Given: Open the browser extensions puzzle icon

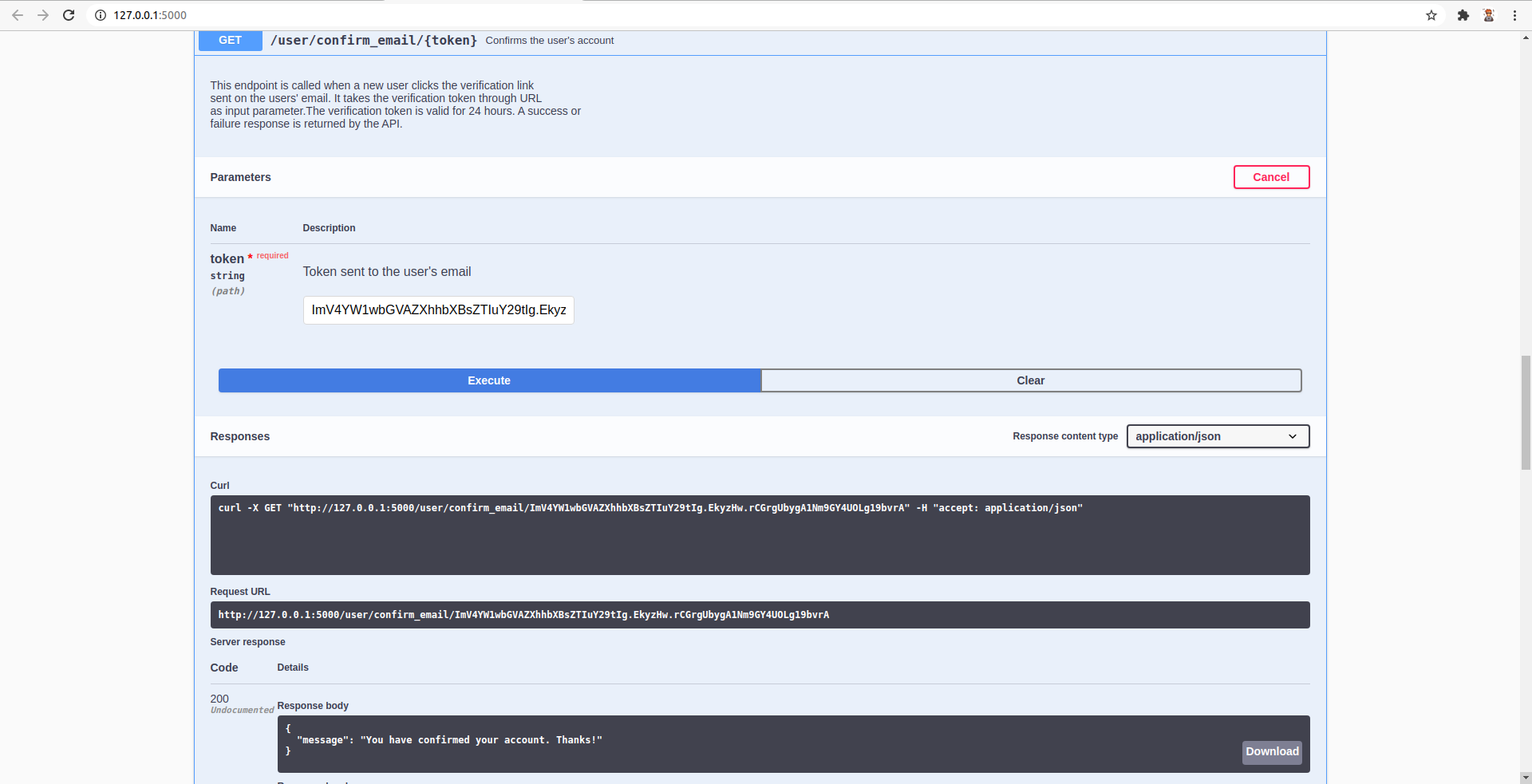Looking at the screenshot, I should pos(1463,15).
